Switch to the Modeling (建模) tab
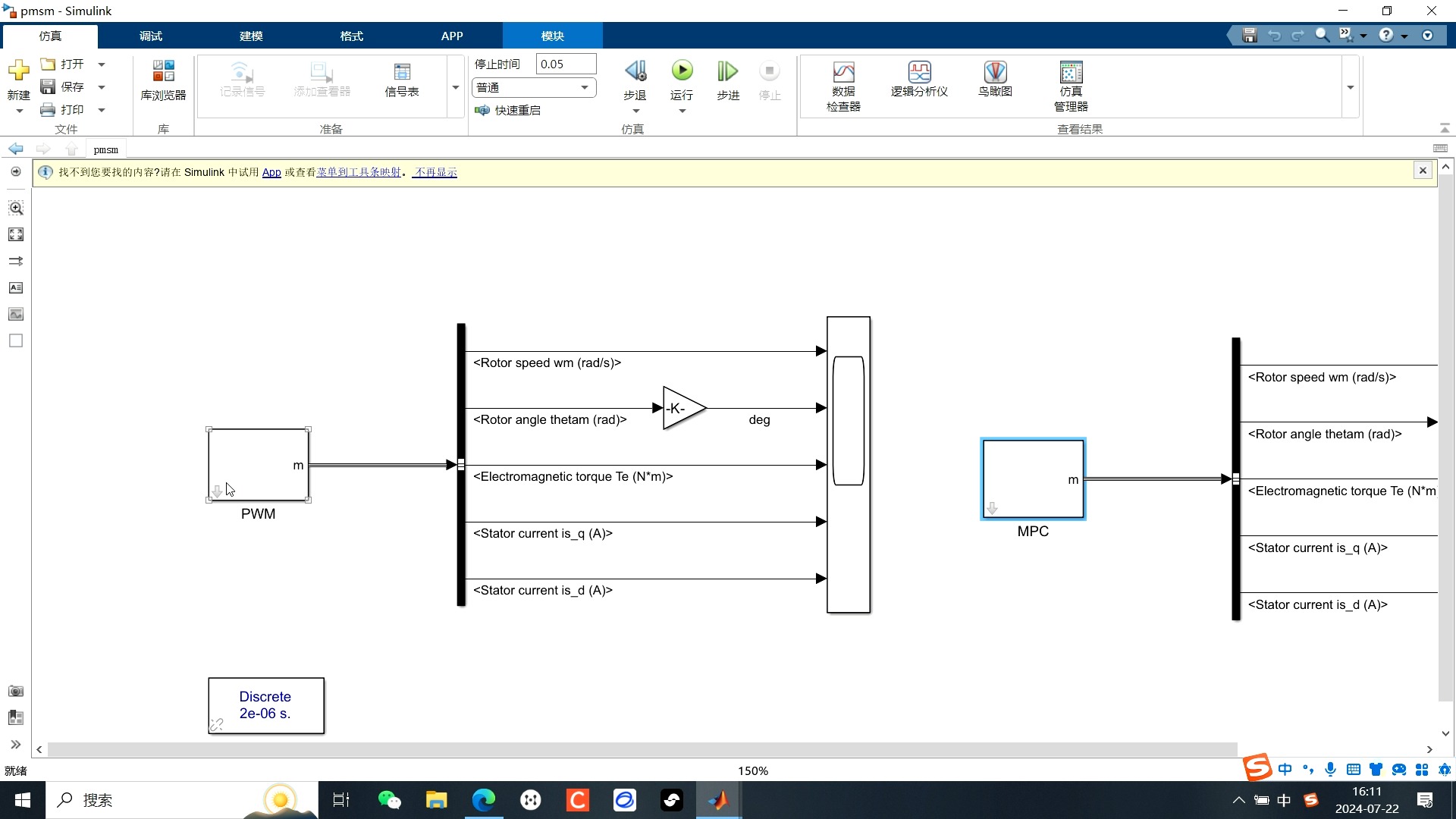Viewport: 1456px width, 819px height. coord(251,36)
